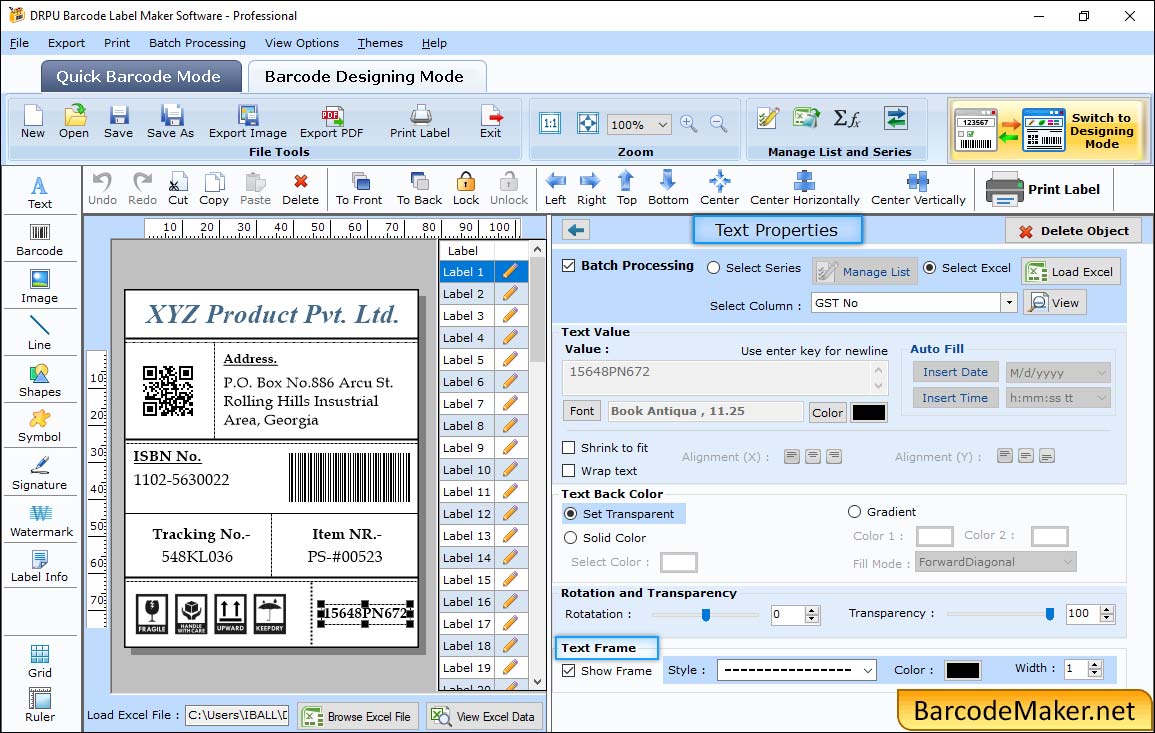The width and height of the screenshot is (1155, 733).
Task: Set zoom to actual 1:1 size
Action: point(550,124)
